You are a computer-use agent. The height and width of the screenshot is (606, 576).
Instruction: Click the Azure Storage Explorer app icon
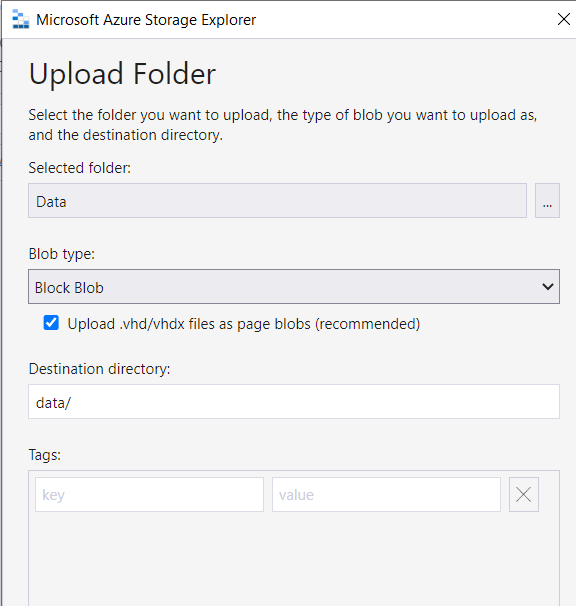pyautogui.click(x=20, y=19)
